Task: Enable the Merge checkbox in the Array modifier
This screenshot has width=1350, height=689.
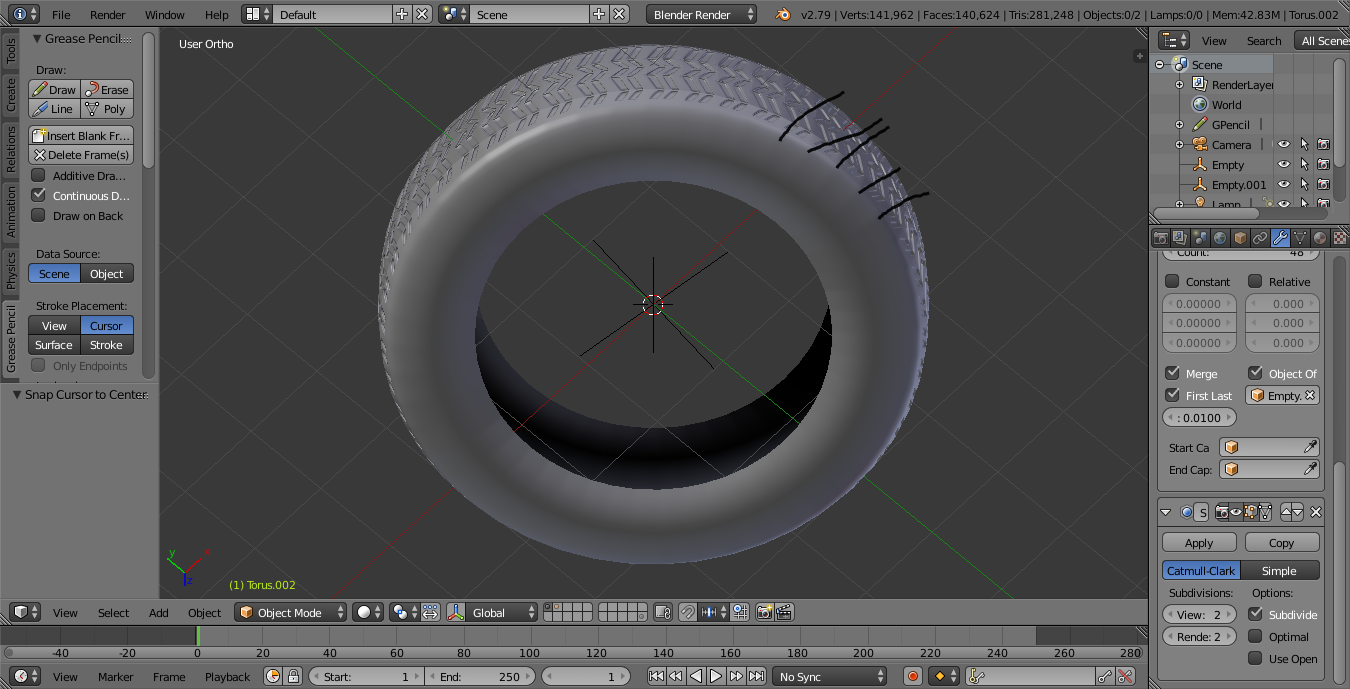Action: click(1174, 373)
